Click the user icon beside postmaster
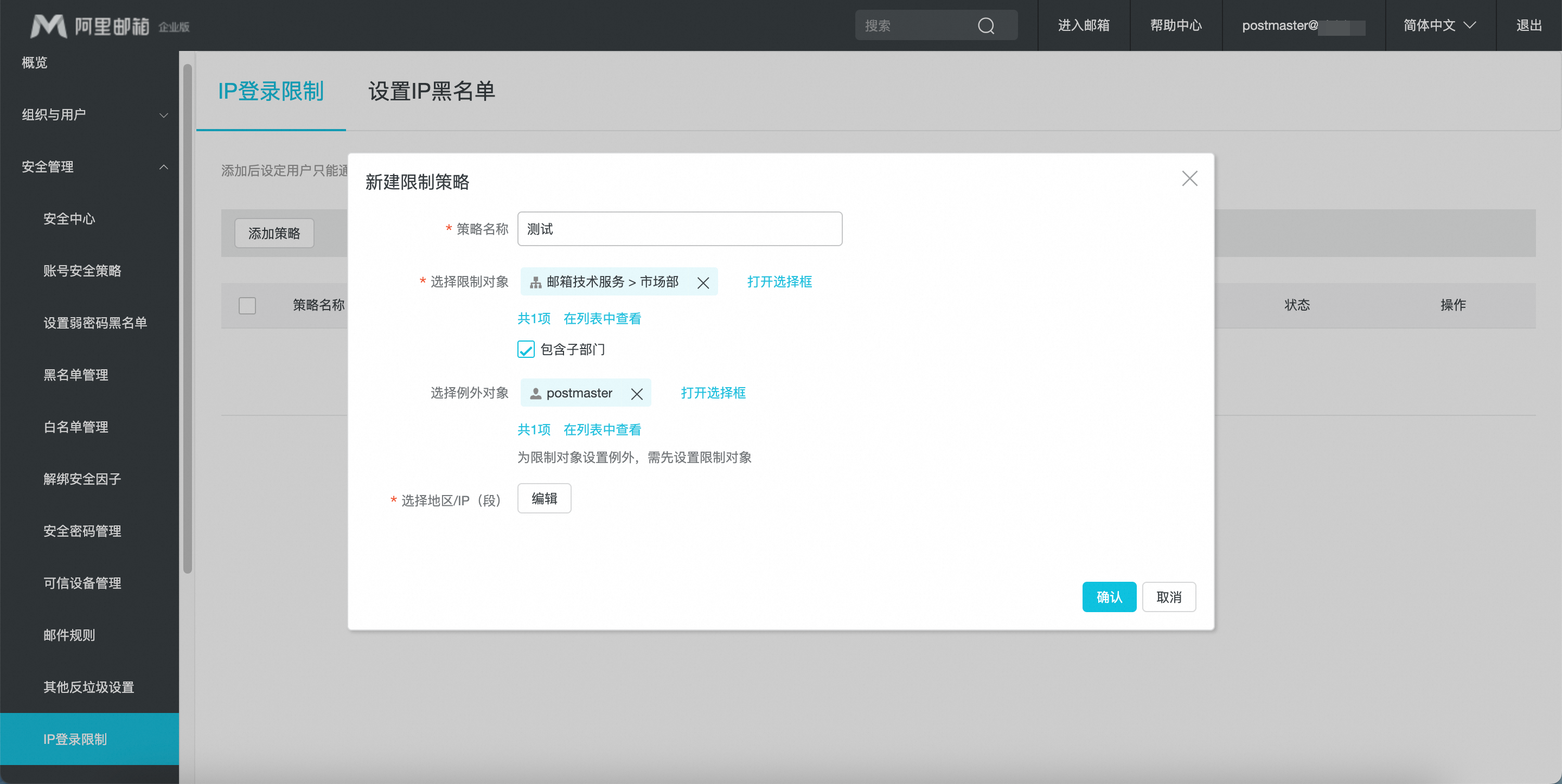This screenshot has width=1562, height=784. click(x=535, y=394)
